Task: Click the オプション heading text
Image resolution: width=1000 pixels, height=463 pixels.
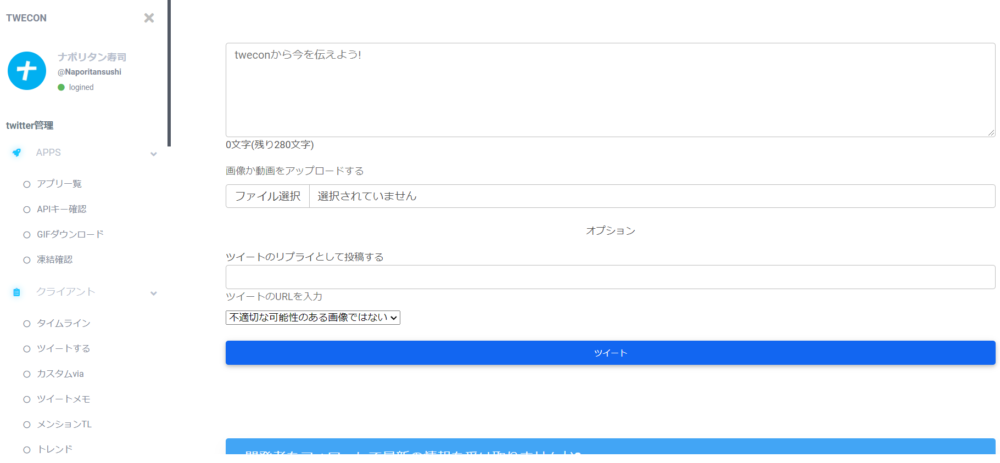Action: tap(610, 231)
